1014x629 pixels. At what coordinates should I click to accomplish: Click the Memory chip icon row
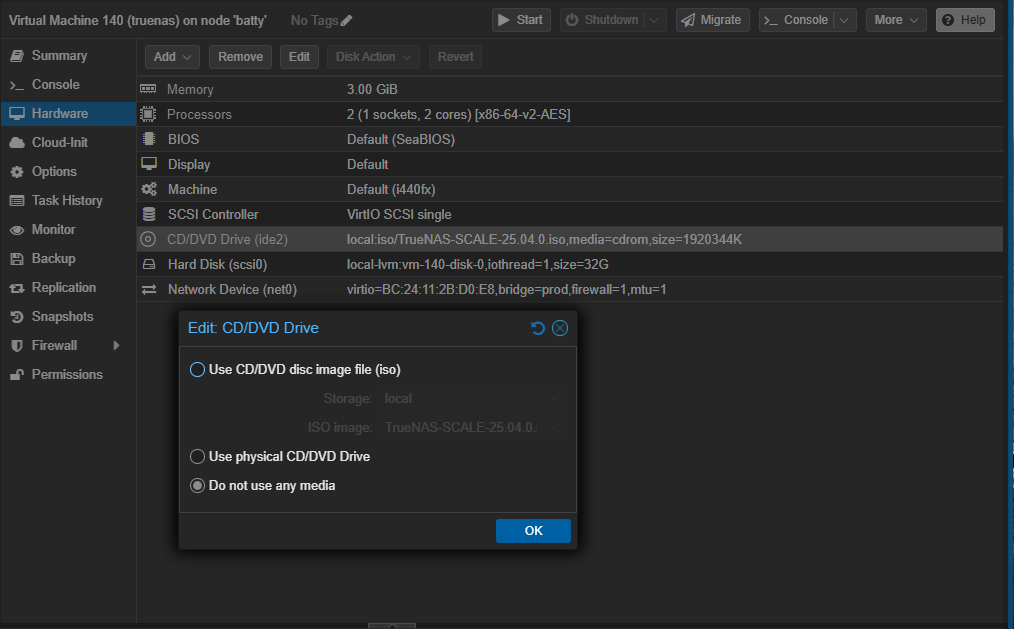[x=149, y=89]
